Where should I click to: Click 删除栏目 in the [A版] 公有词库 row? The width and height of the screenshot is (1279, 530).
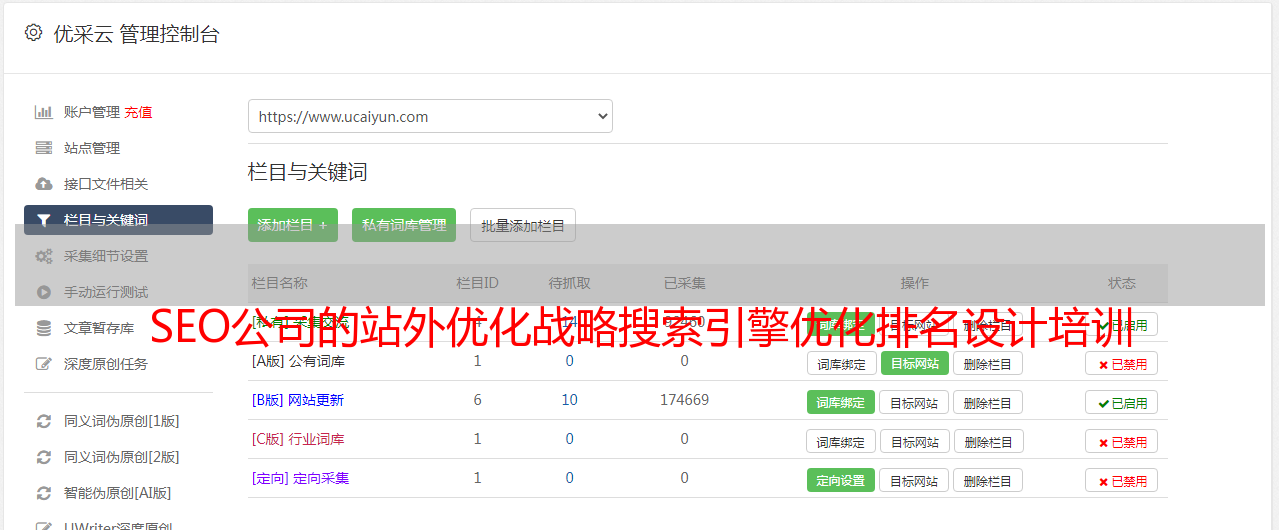tap(987, 363)
